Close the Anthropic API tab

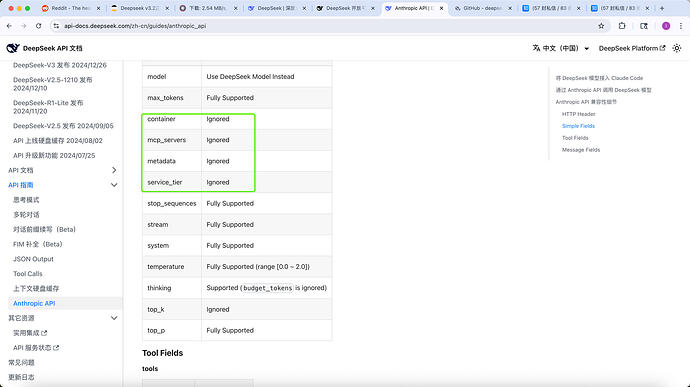(x=441, y=8)
